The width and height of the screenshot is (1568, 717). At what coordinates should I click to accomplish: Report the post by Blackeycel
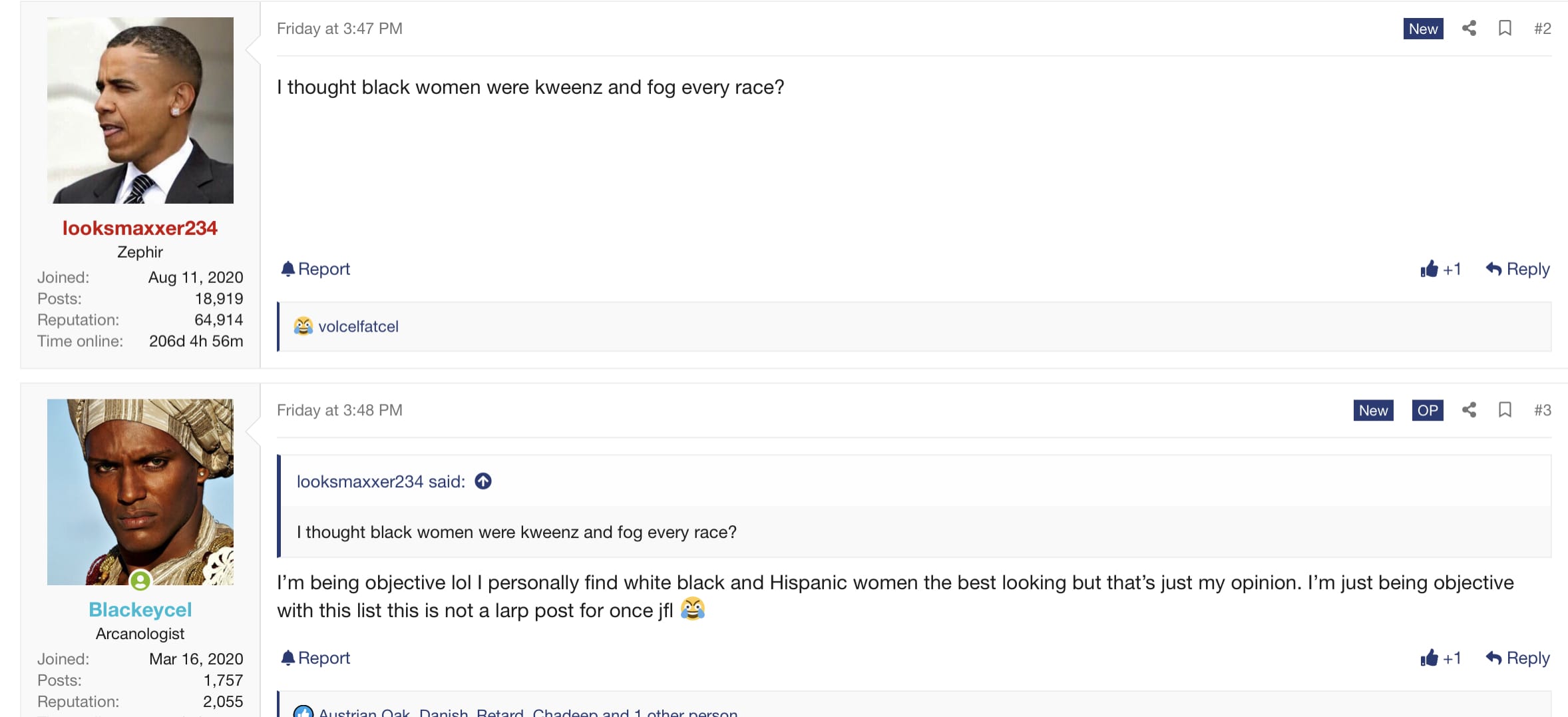point(315,658)
